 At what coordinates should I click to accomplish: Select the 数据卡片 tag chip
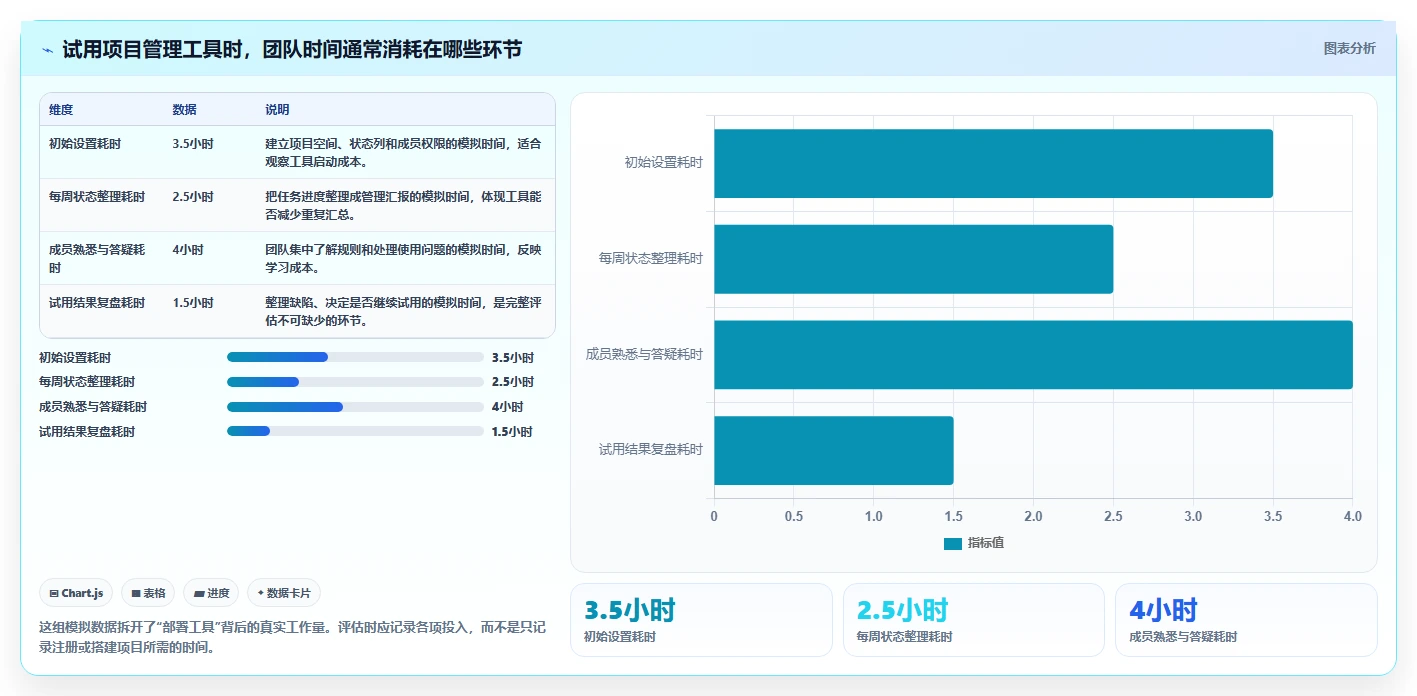pyautogui.click(x=284, y=593)
